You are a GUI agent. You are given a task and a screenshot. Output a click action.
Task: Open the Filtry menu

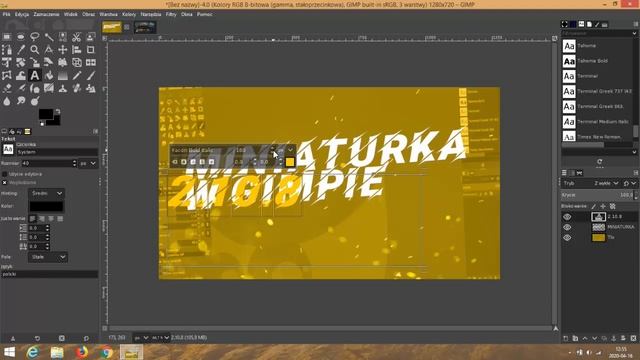point(171,14)
